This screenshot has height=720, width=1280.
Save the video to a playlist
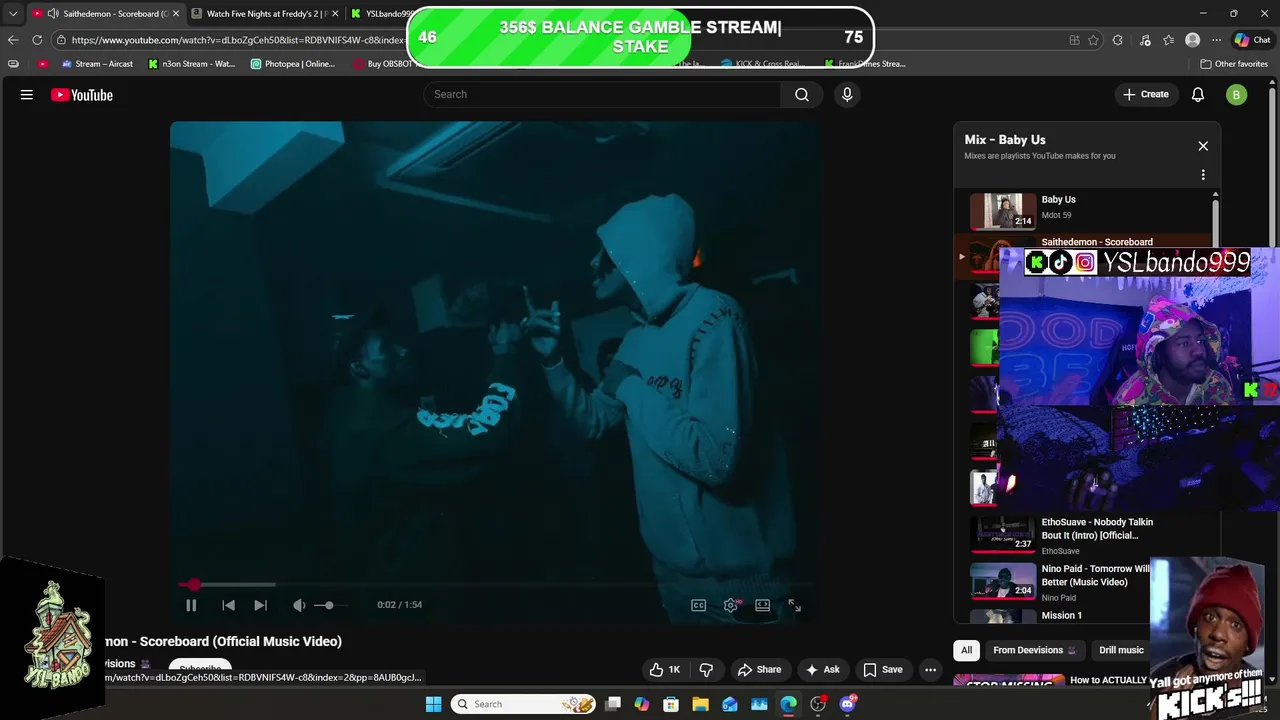pos(883,670)
